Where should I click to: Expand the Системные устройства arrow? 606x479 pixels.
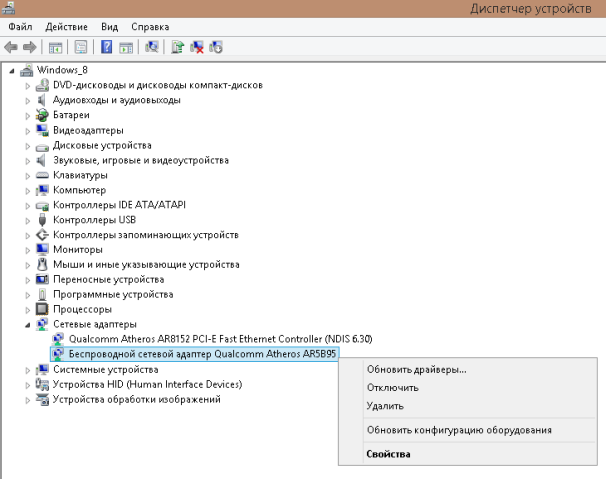(27, 370)
